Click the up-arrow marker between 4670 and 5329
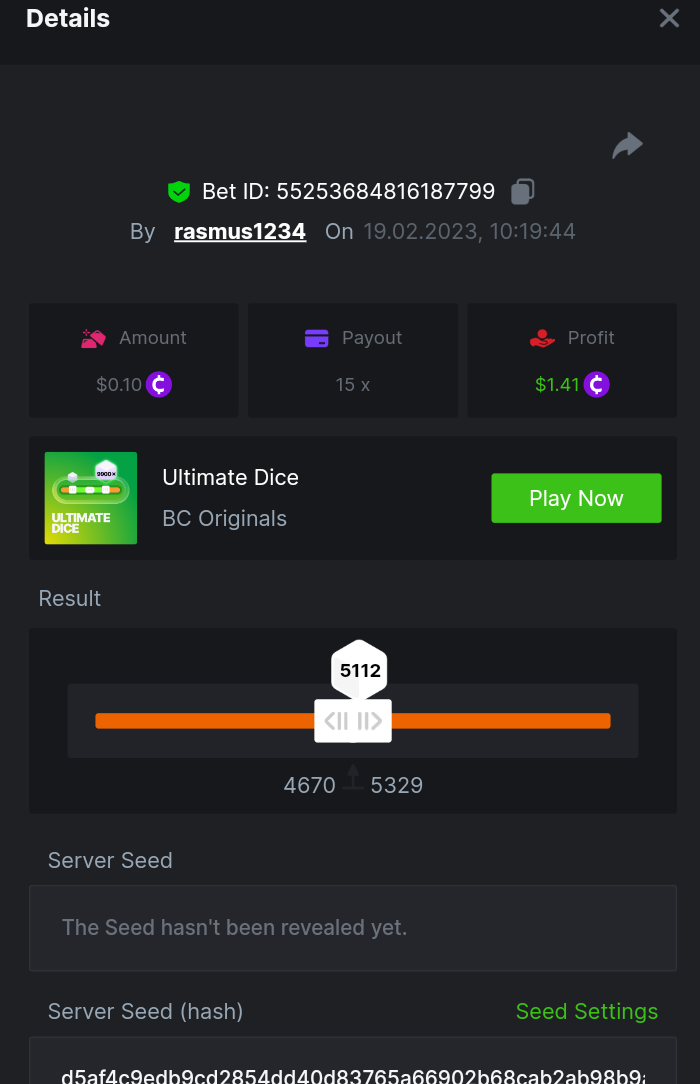 (353, 778)
